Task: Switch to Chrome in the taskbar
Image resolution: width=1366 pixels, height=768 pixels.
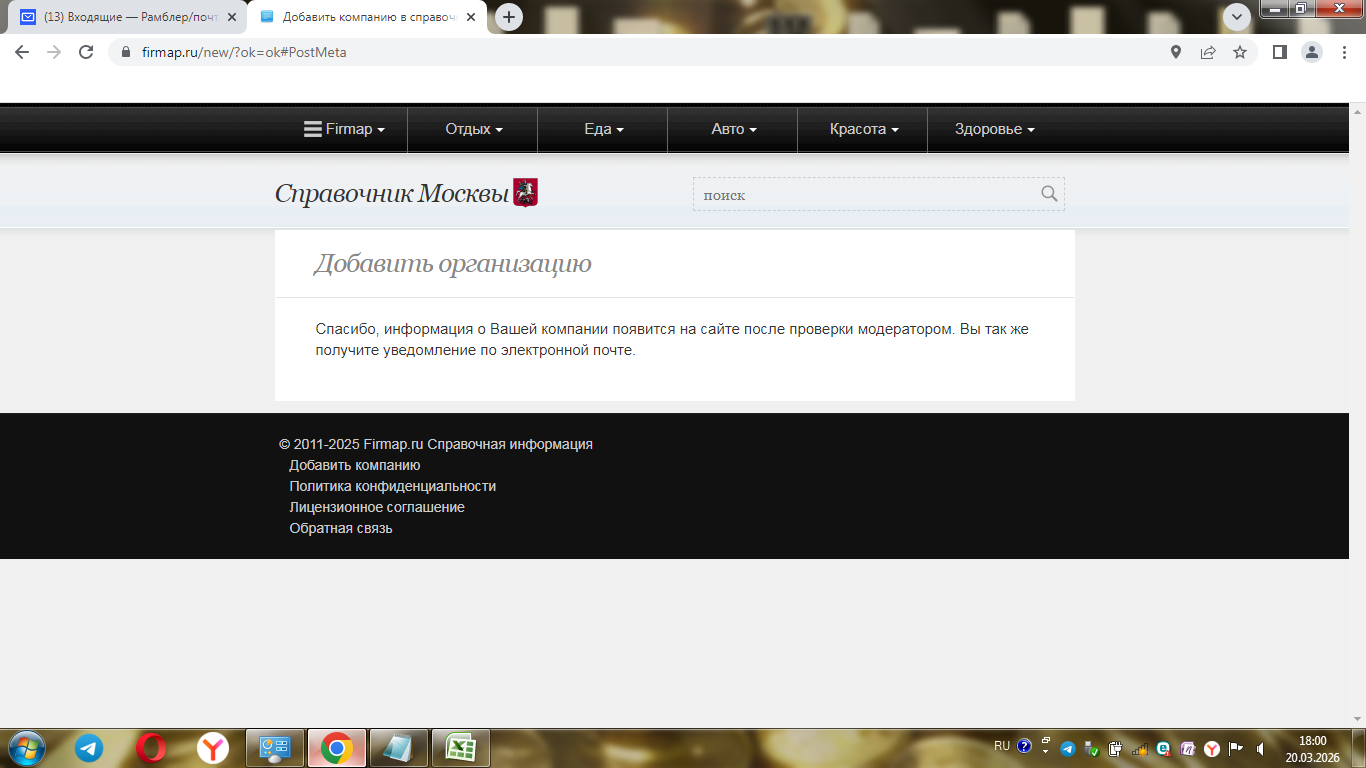Action: [336, 748]
